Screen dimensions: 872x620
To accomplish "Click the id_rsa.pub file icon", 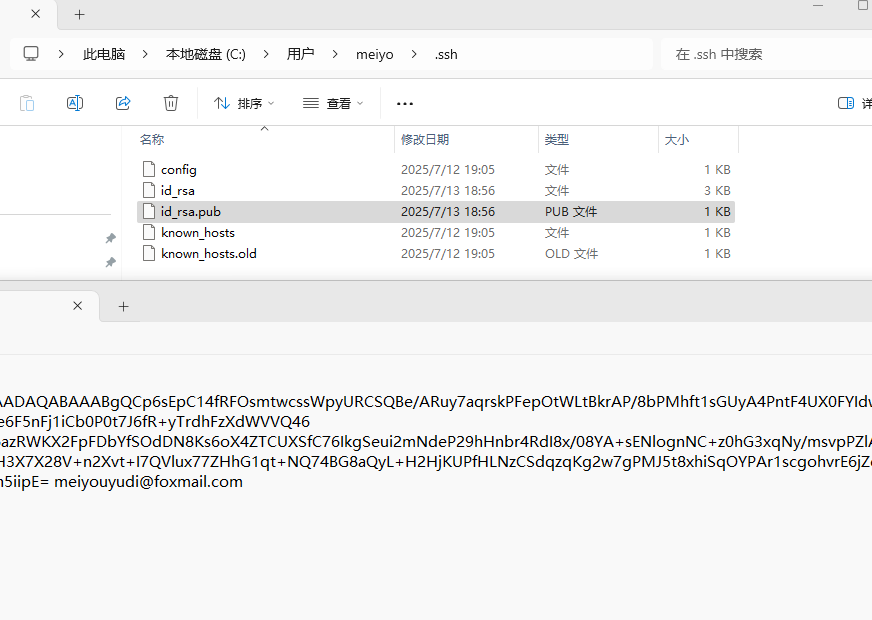I will coord(148,211).
